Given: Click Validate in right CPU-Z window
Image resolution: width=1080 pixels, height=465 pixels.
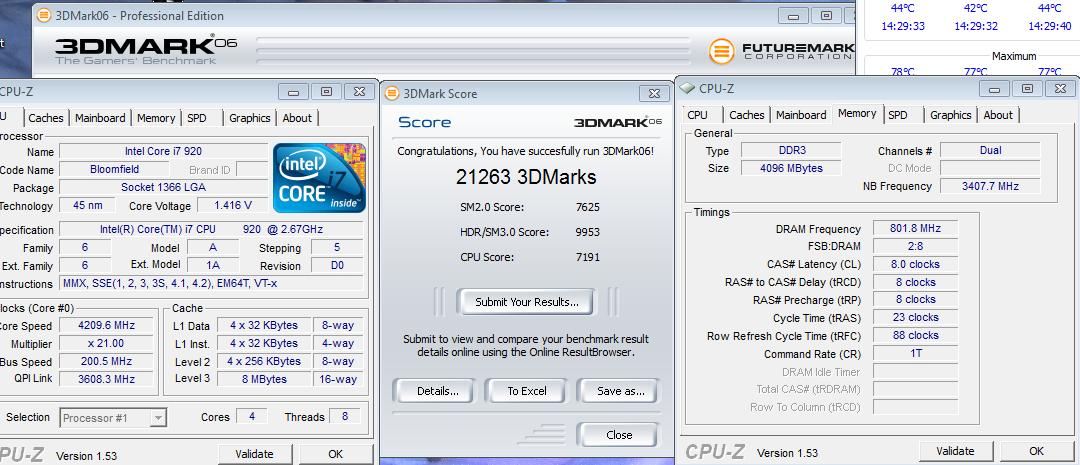Looking at the screenshot, I should [955, 451].
